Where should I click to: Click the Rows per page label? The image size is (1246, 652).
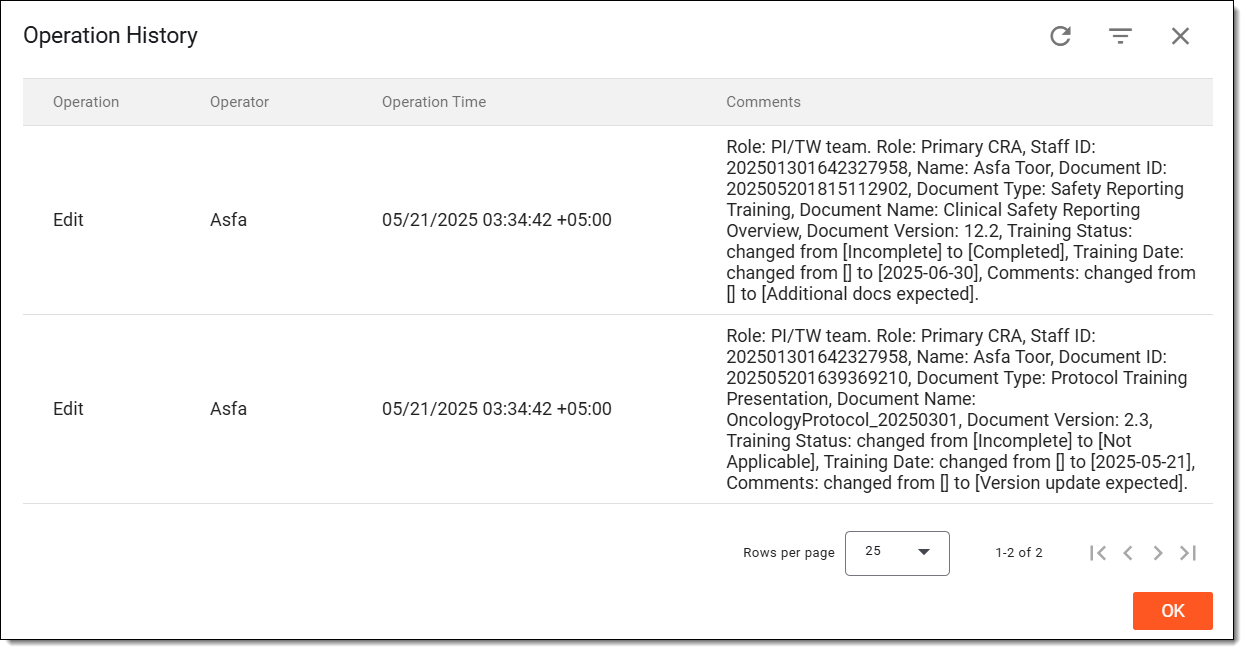pos(789,553)
